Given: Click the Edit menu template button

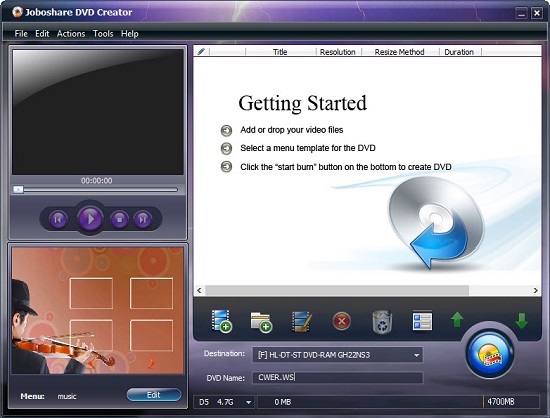Looking at the screenshot, I should [154, 395].
